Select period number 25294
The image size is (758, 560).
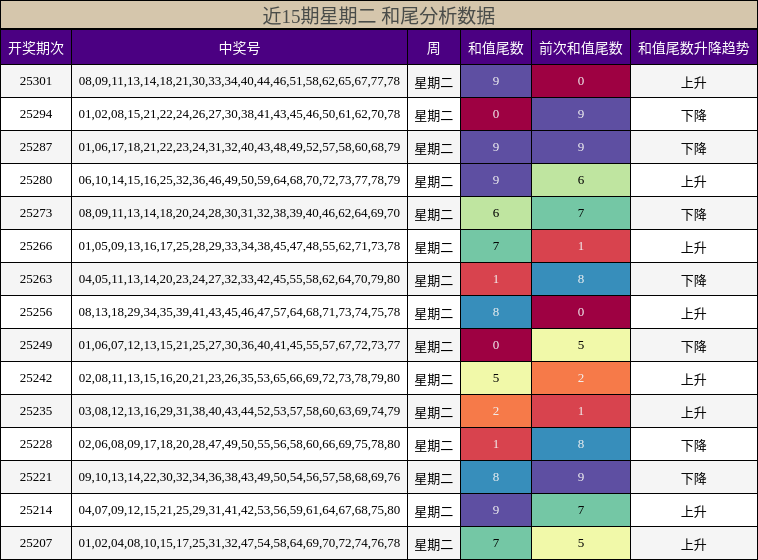(36, 114)
